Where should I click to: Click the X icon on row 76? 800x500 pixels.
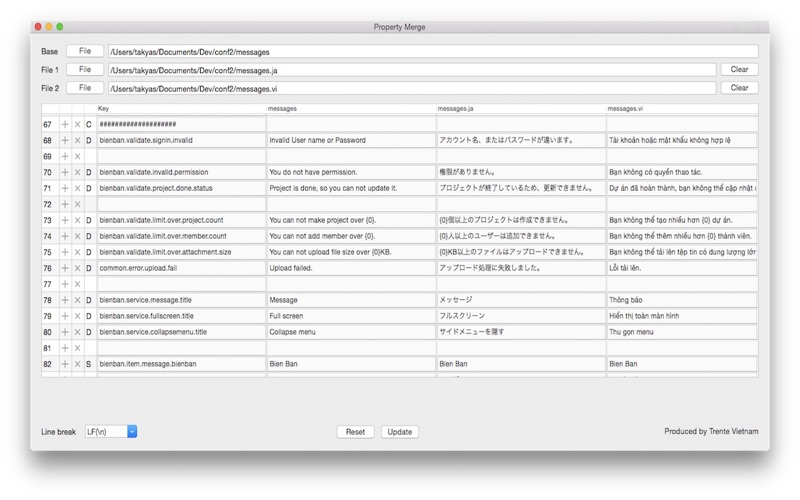(x=78, y=268)
